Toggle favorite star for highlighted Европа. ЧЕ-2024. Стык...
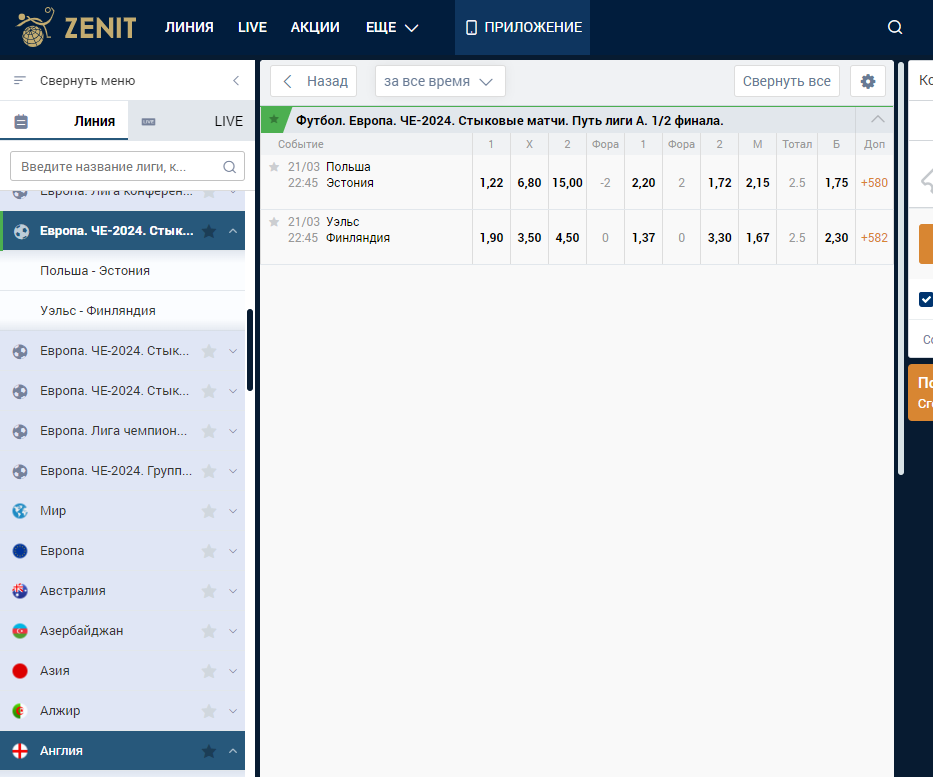Screen dimensions: 933x777 tap(209, 231)
